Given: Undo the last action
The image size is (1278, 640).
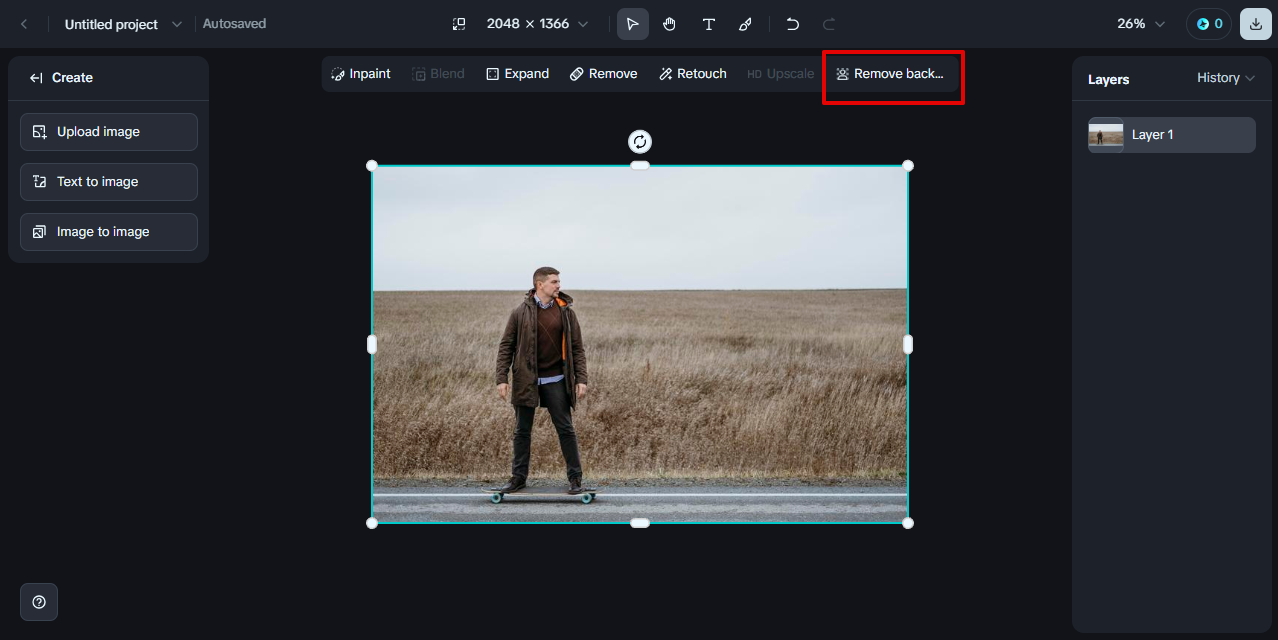Looking at the screenshot, I should [x=793, y=24].
